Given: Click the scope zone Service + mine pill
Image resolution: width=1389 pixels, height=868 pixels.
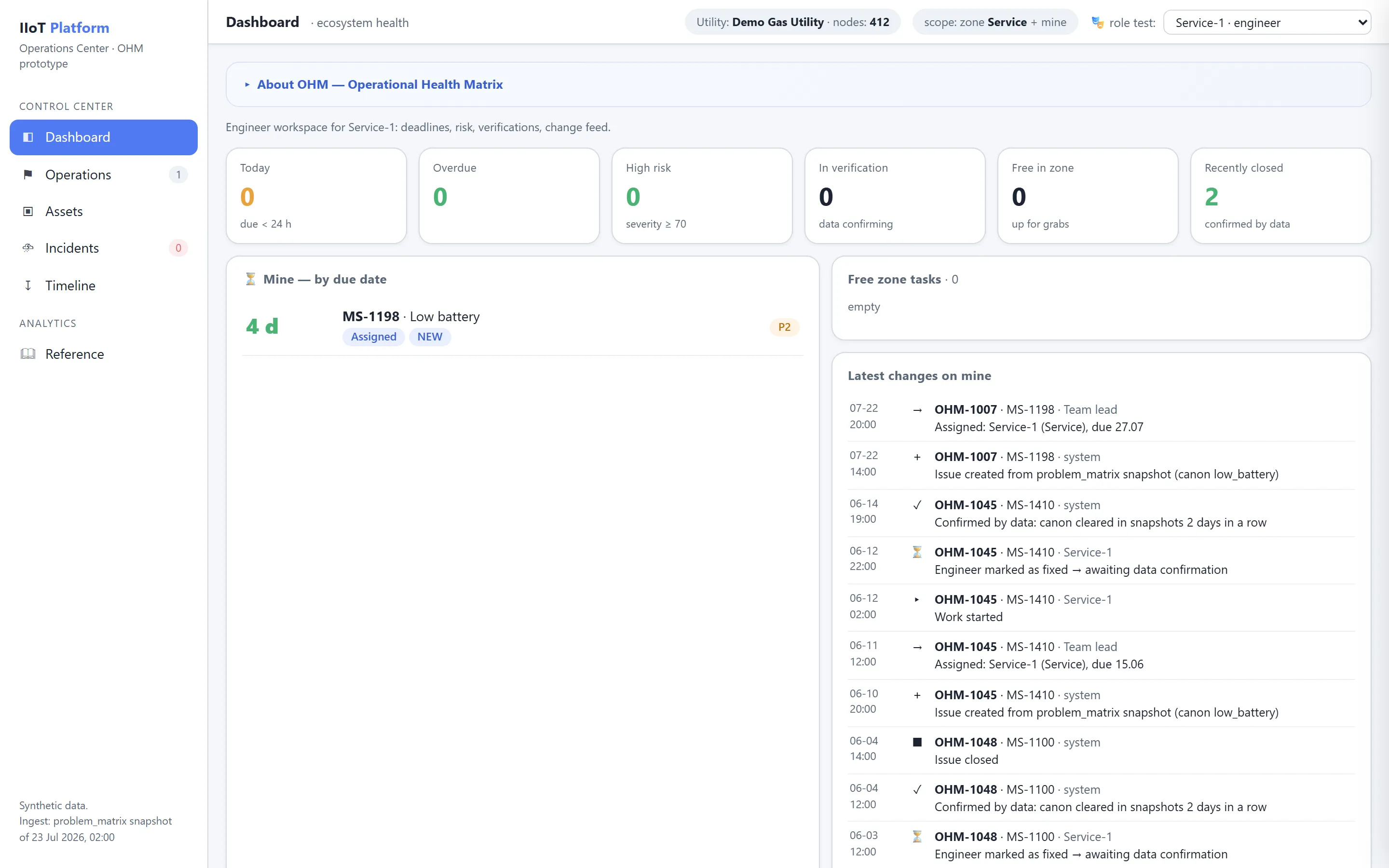Looking at the screenshot, I should [995, 22].
